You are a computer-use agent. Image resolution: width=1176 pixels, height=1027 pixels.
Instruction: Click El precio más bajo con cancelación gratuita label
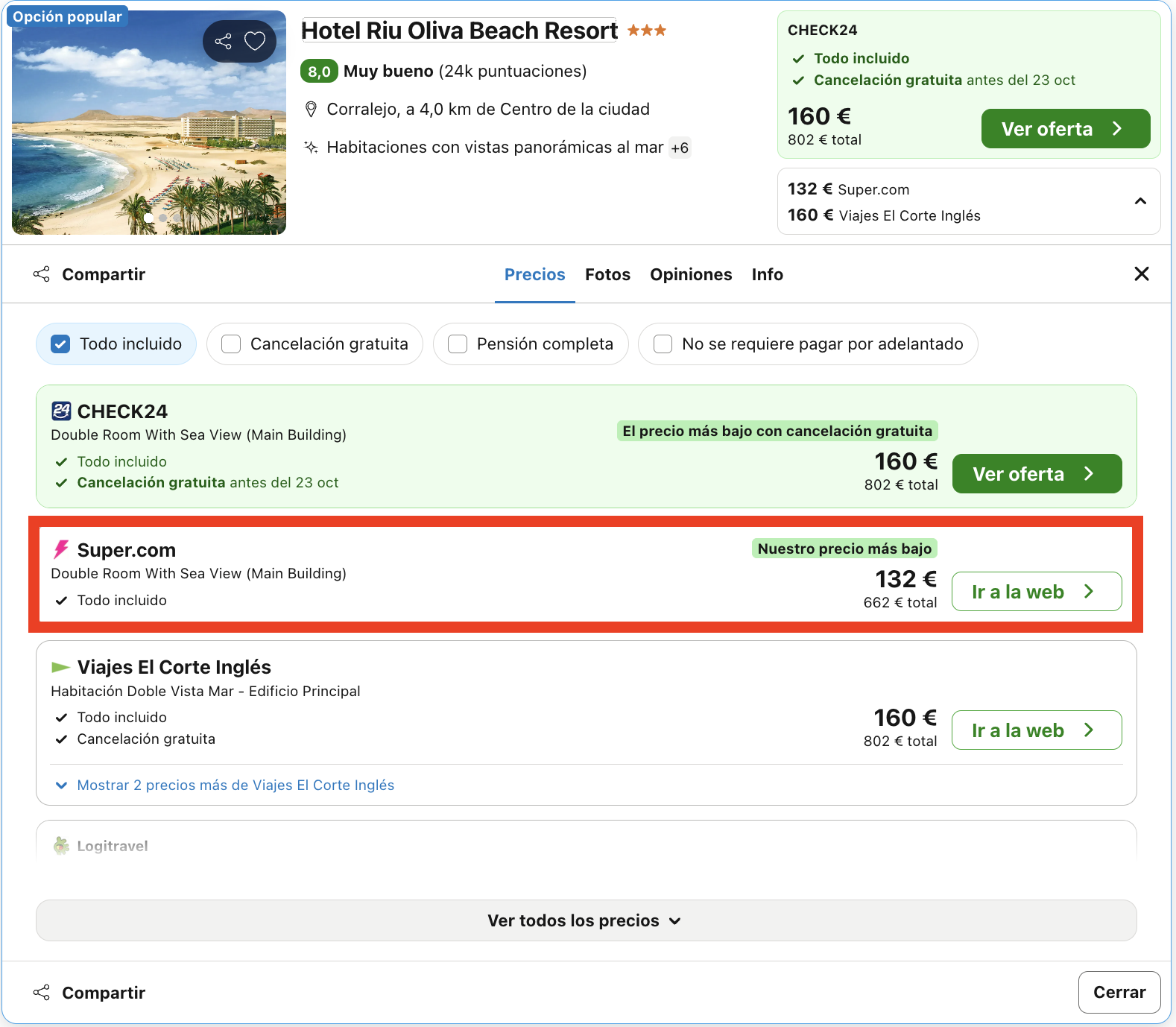point(777,431)
